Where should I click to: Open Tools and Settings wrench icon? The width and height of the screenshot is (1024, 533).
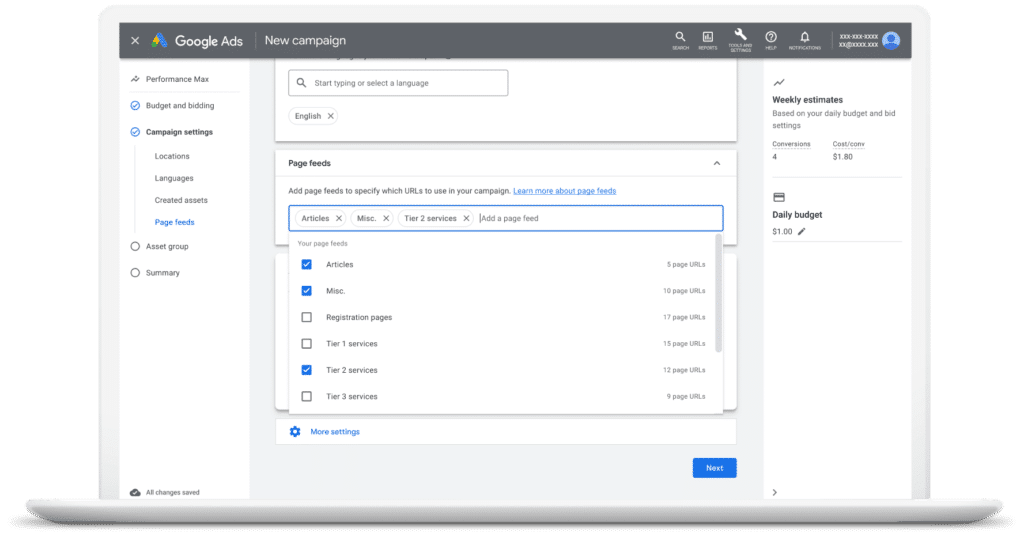740,39
